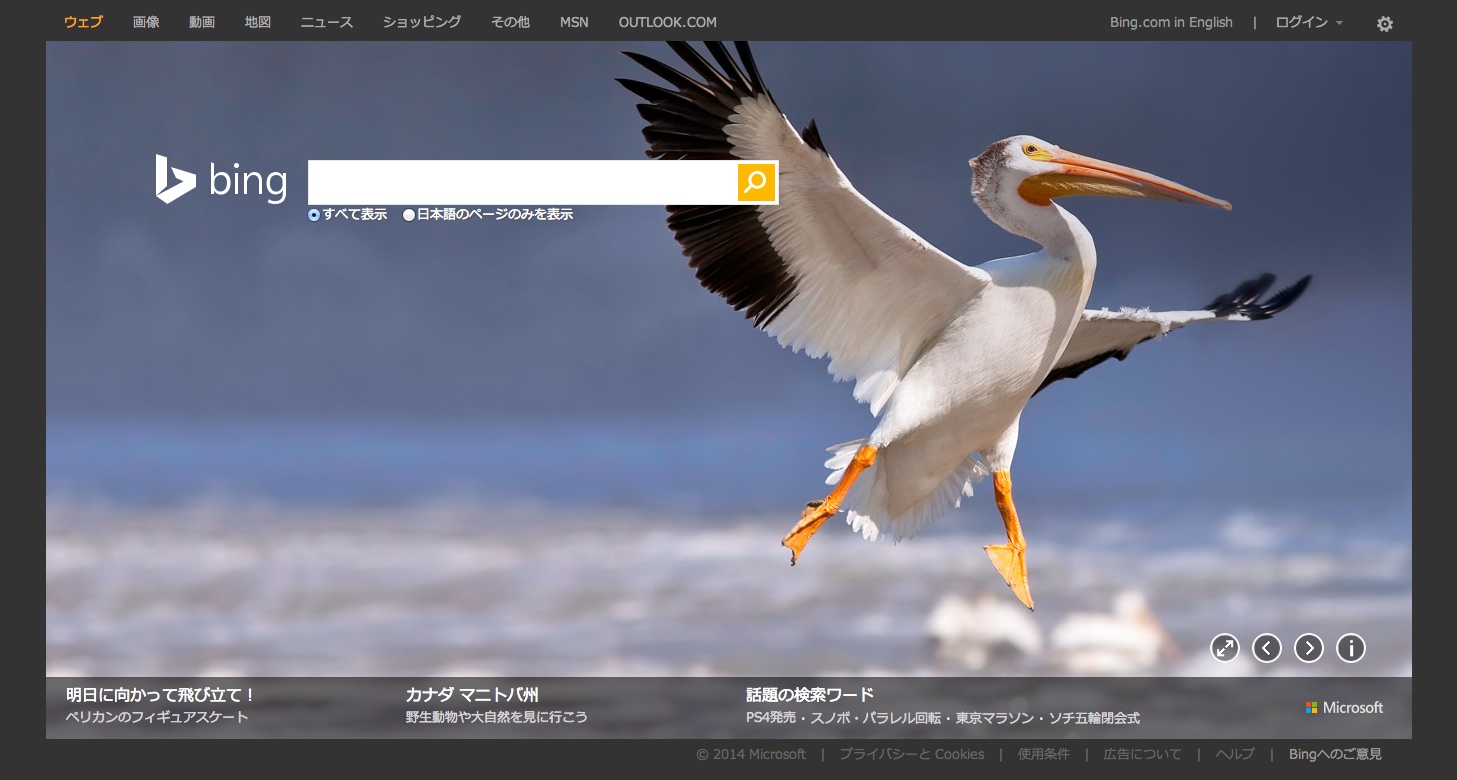
Task: Advance to next background image
Action: (x=1308, y=648)
